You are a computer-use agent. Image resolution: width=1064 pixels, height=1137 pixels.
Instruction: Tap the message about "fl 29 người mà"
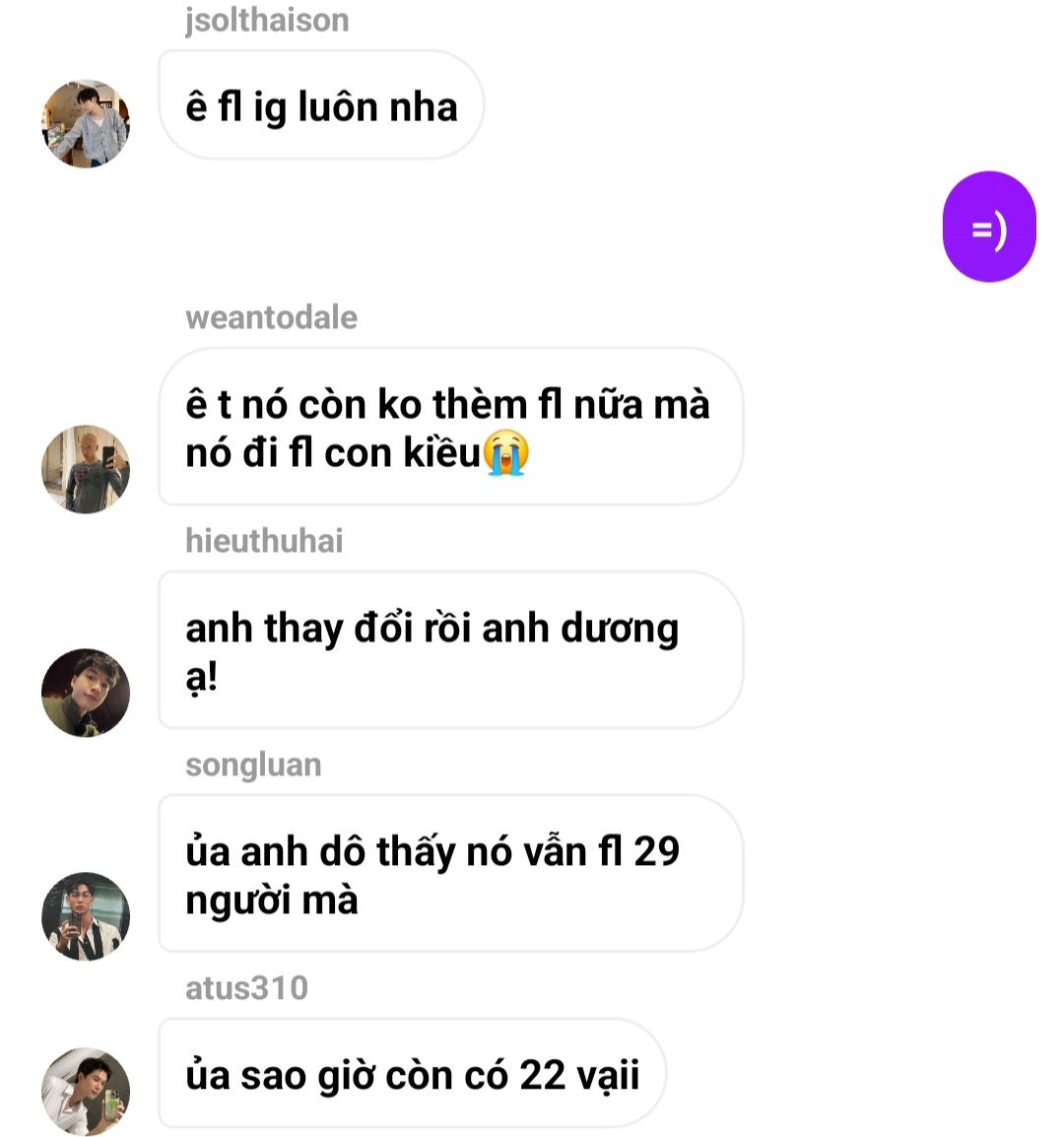450,874
